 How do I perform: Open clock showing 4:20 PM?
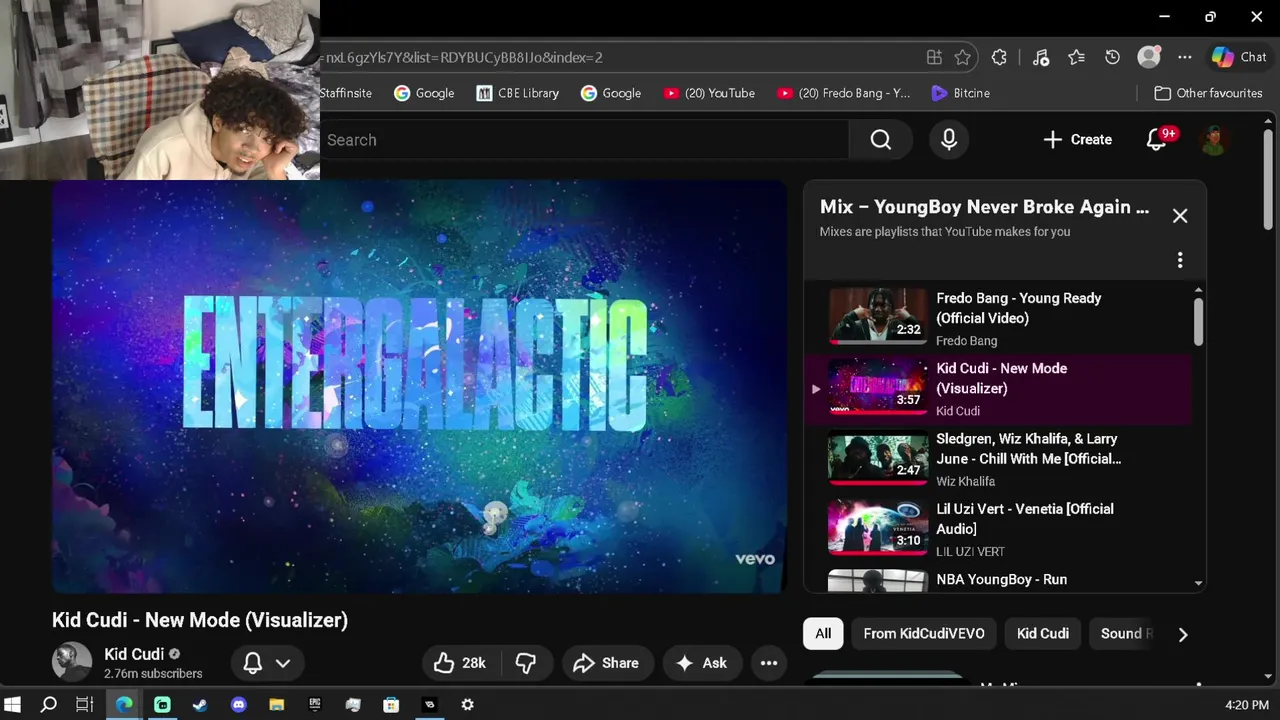click(x=1246, y=705)
